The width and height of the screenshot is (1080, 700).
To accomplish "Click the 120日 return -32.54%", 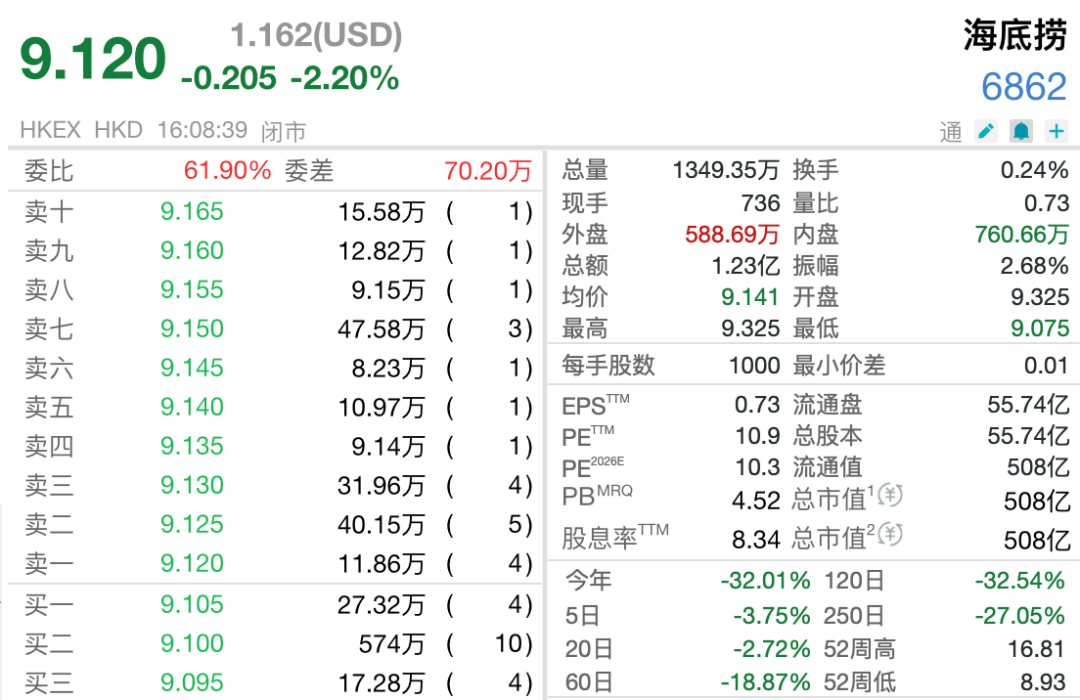I will pyautogui.click(x=1020, y=581).
